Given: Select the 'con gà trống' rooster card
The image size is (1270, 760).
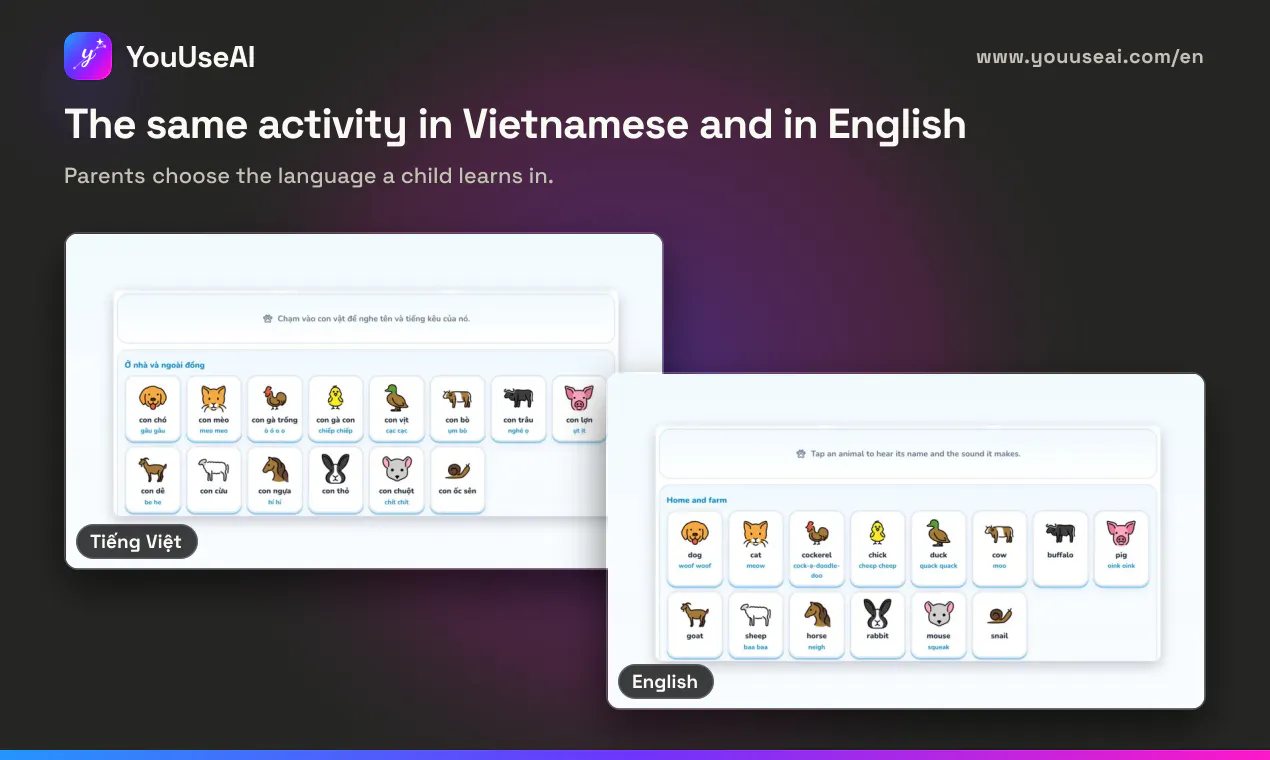Looking at the screenshot, I should [x=275, y=409].
